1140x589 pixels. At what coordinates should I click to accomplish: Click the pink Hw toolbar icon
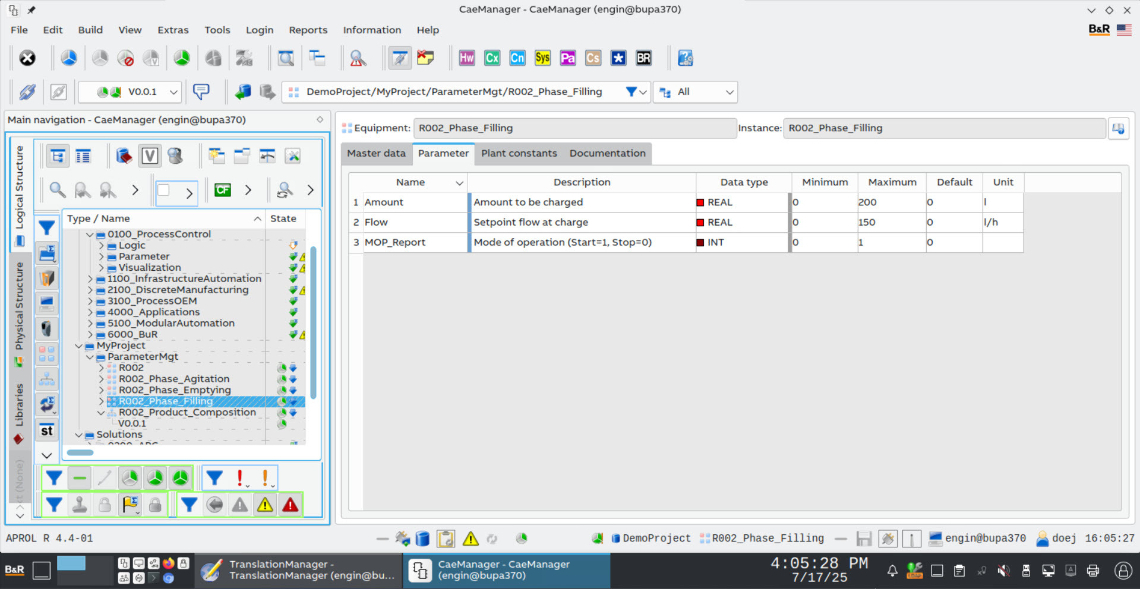(467, 58)
